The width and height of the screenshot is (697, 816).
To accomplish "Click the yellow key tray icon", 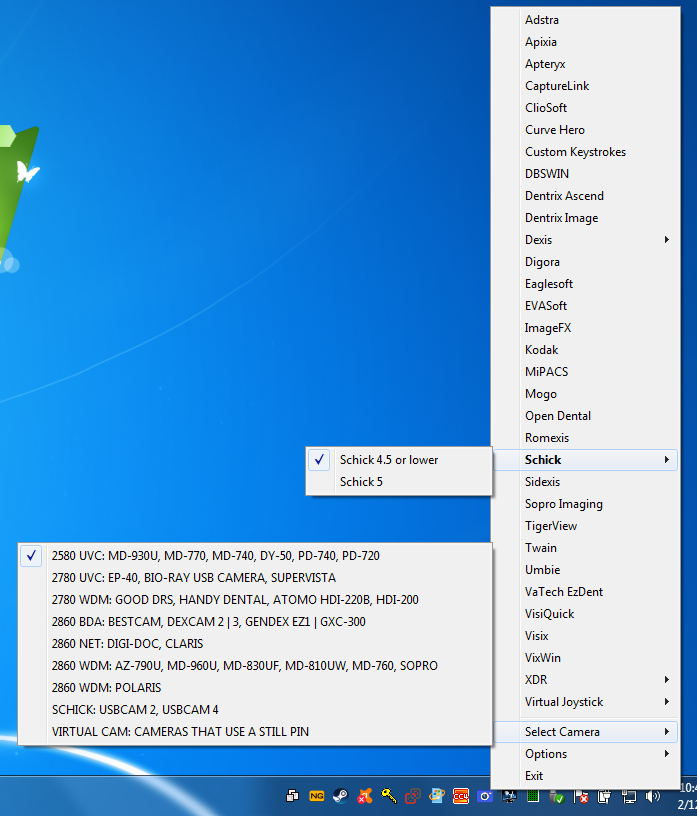I will (389, 796).
